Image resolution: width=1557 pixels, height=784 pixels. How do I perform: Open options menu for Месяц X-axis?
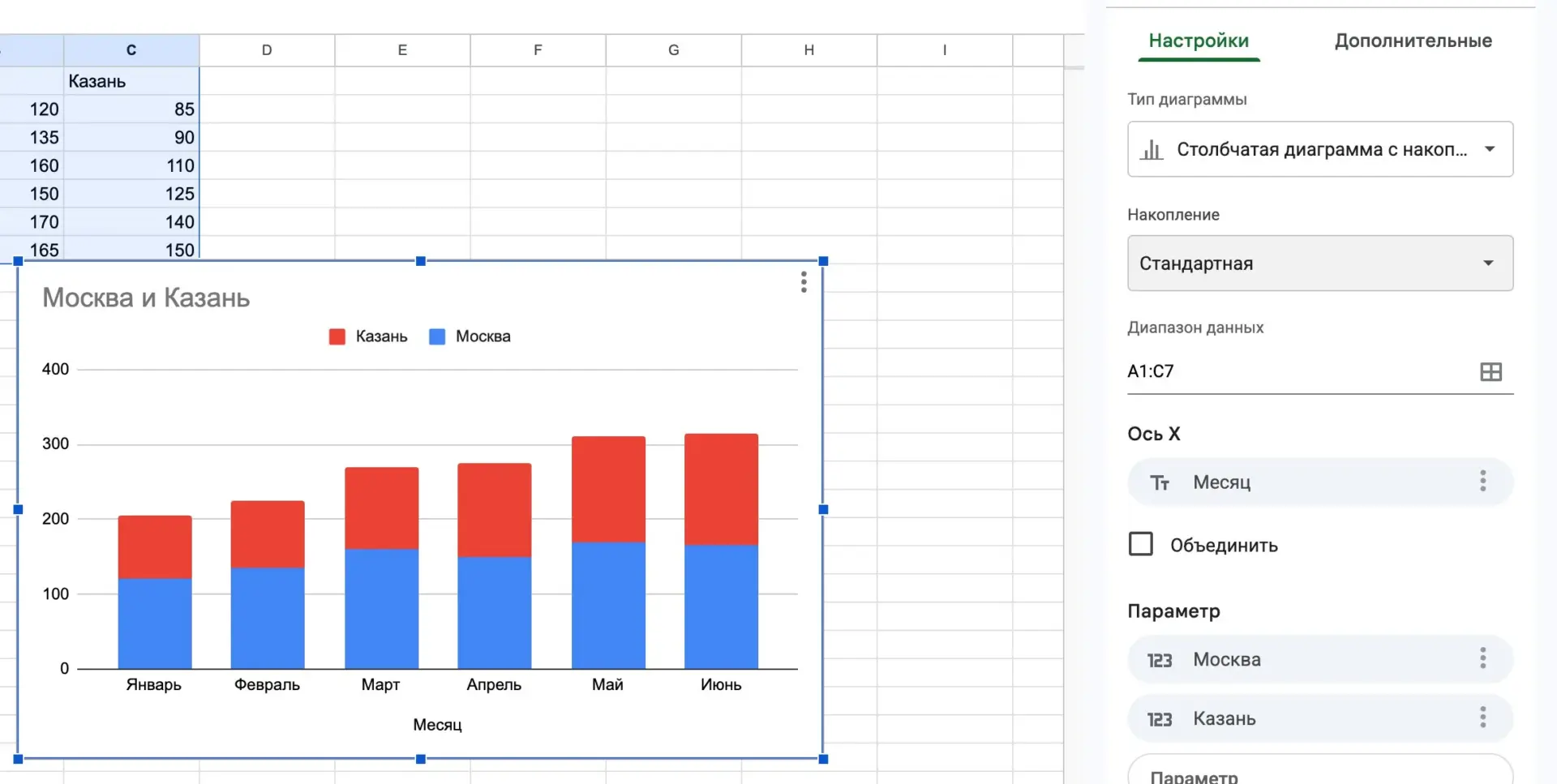[1482, 481]
